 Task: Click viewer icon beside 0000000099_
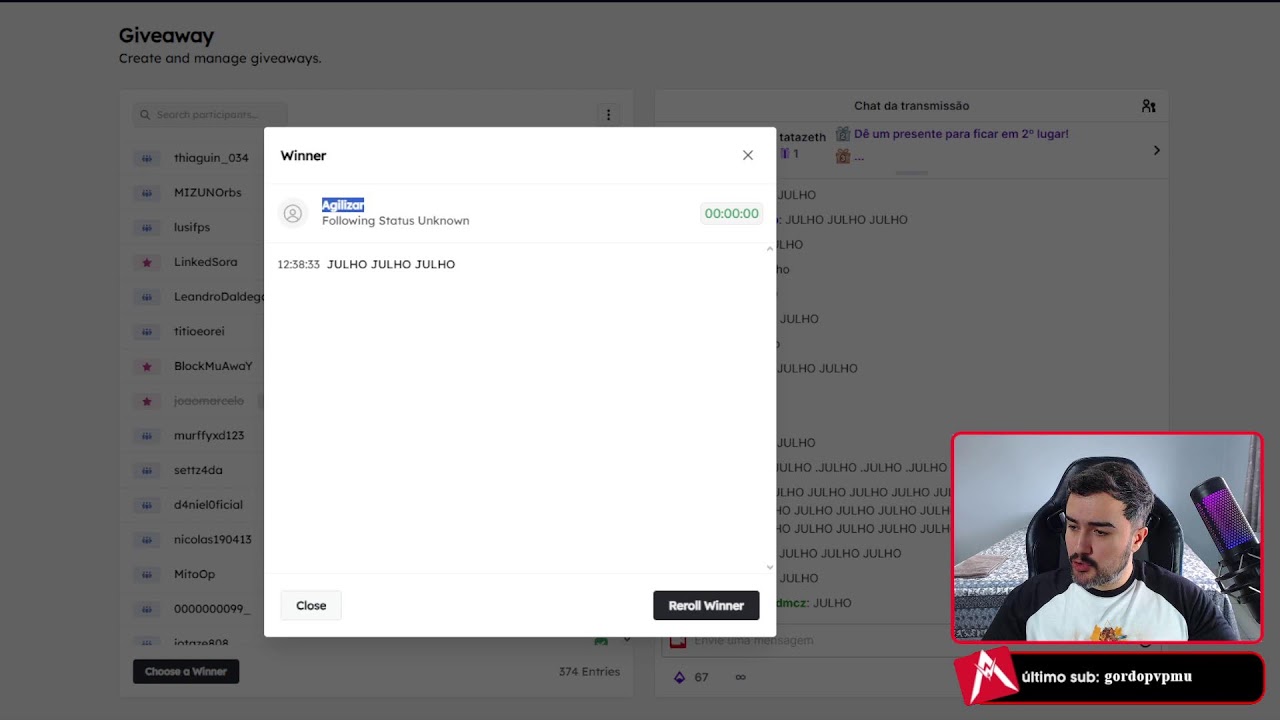point(147,609)
